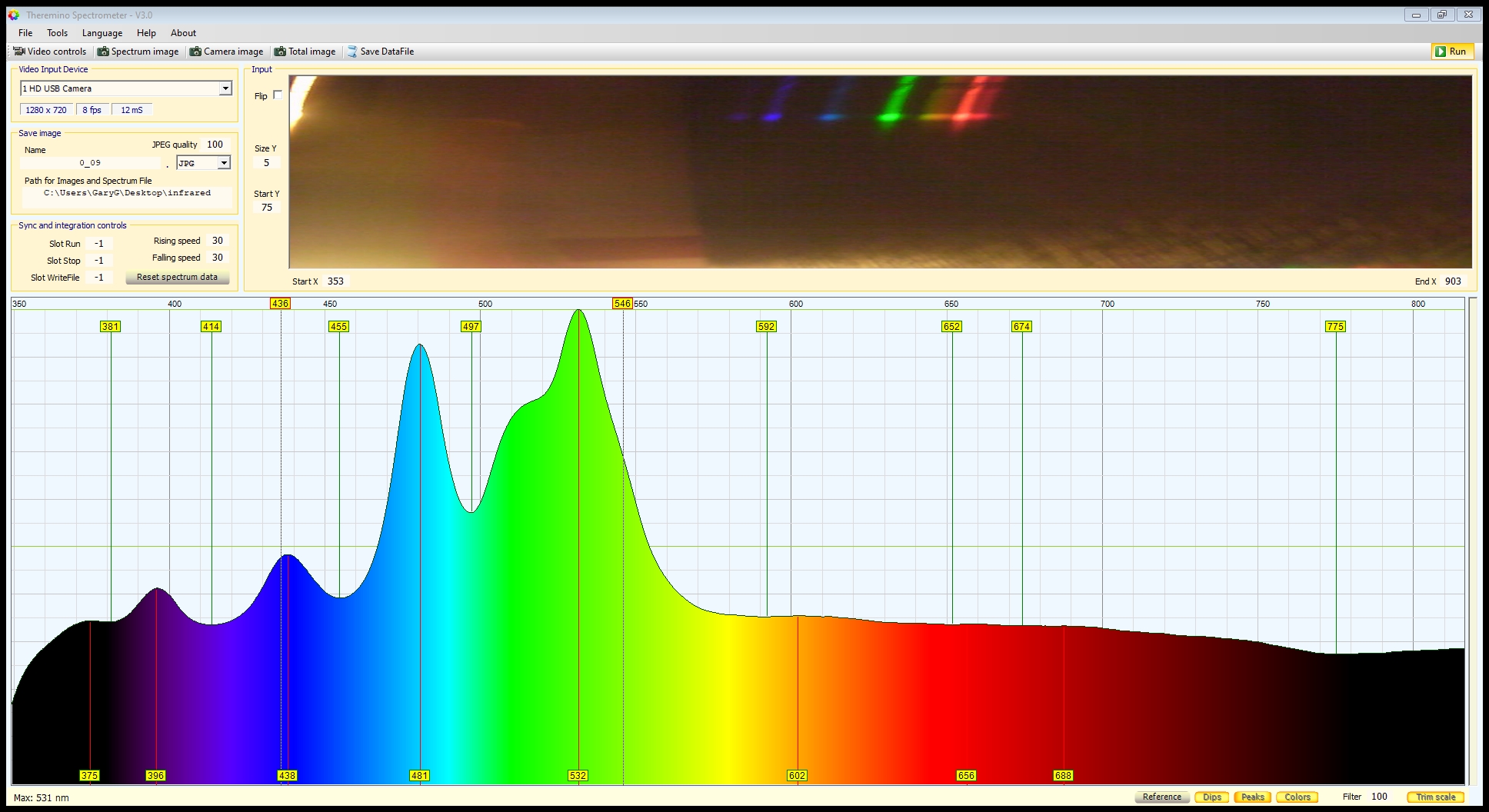Click the Reference button
The height and width of the screenshot is (812, 1489).
(1161, 797)
